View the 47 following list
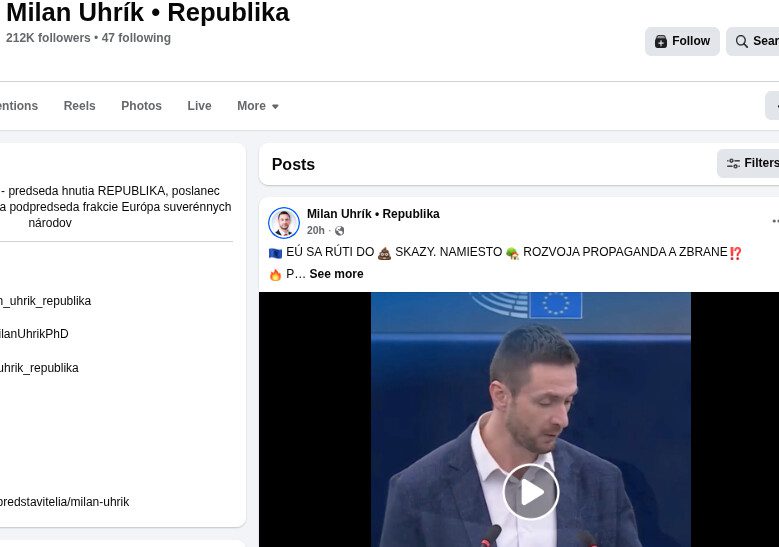The height and width of the screenshot is (547, 779). click(136, 38)
